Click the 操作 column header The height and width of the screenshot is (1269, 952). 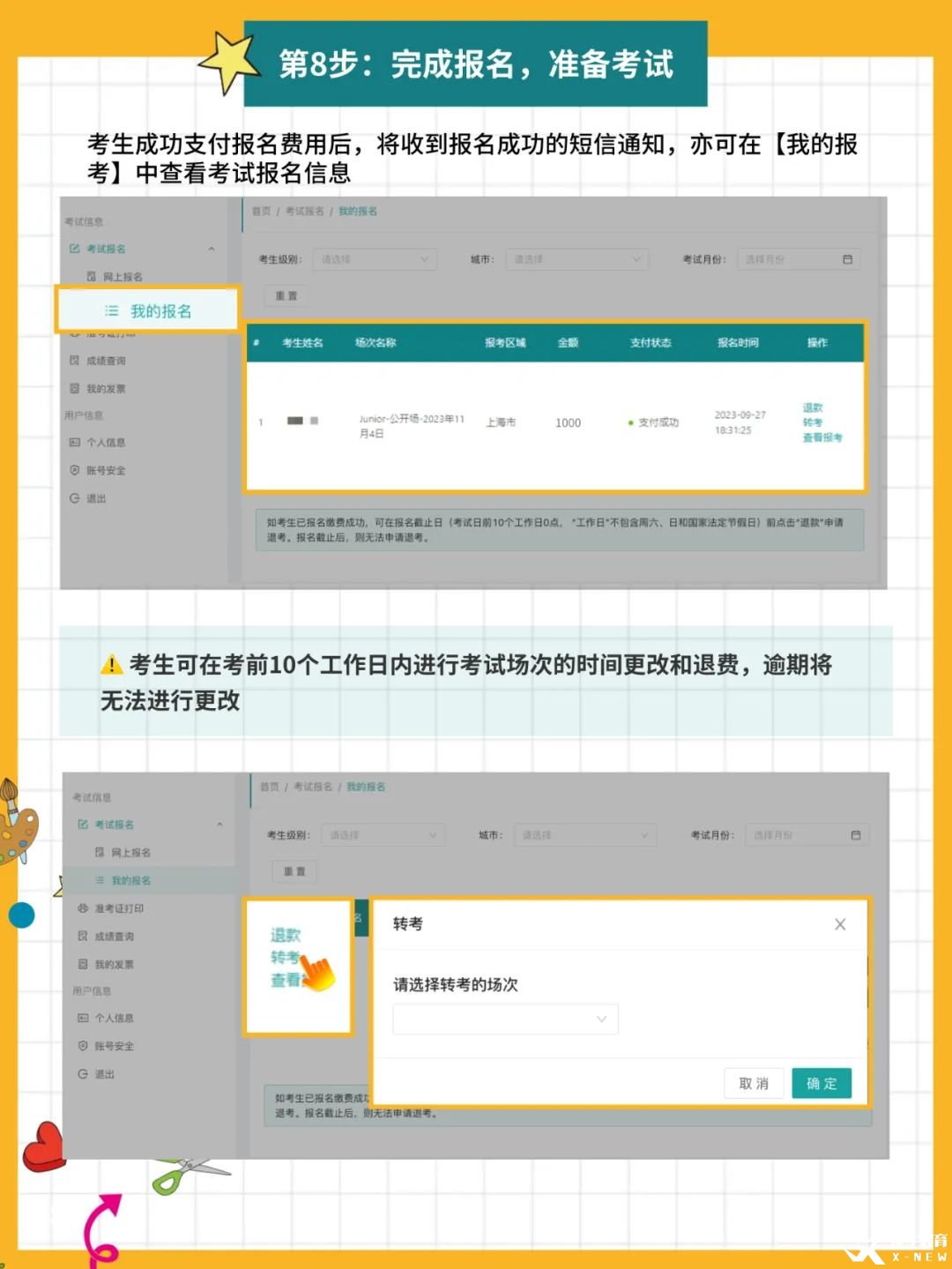pyautogui.click(x=818, y=343)
